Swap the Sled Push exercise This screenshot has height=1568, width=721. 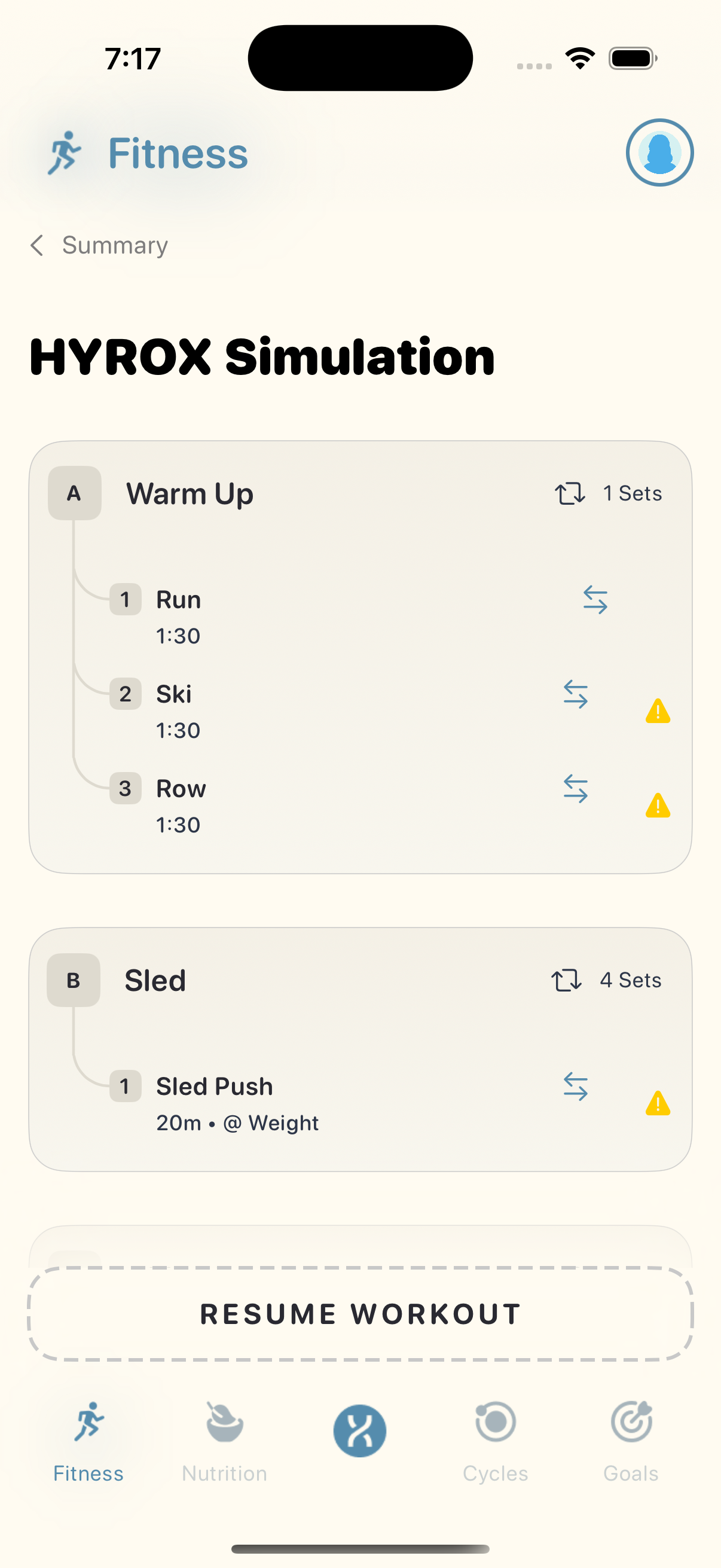[x=576, y=1087]
